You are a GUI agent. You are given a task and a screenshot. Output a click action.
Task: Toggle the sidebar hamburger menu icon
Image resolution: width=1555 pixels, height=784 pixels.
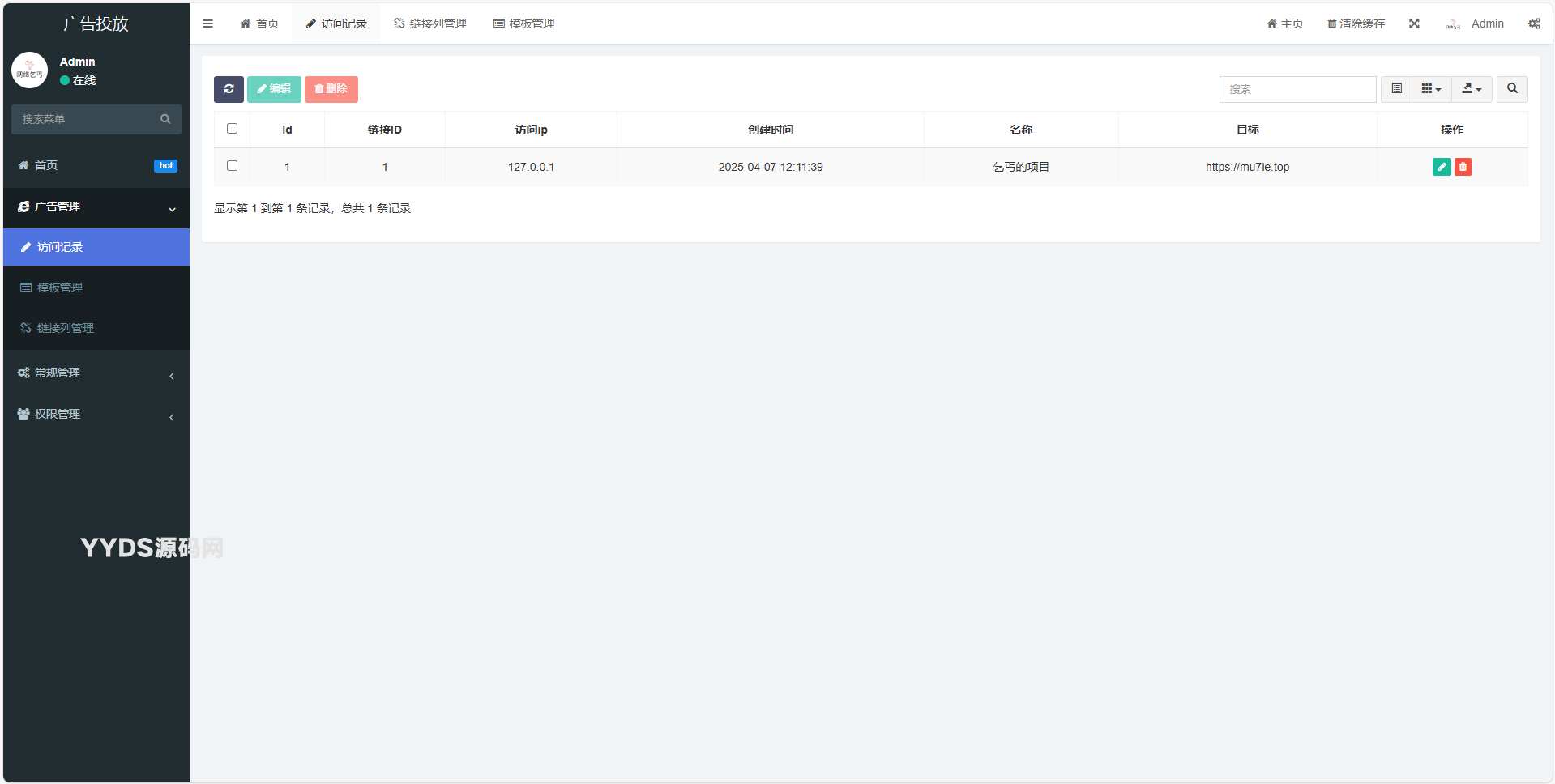[x=208, y=23]
